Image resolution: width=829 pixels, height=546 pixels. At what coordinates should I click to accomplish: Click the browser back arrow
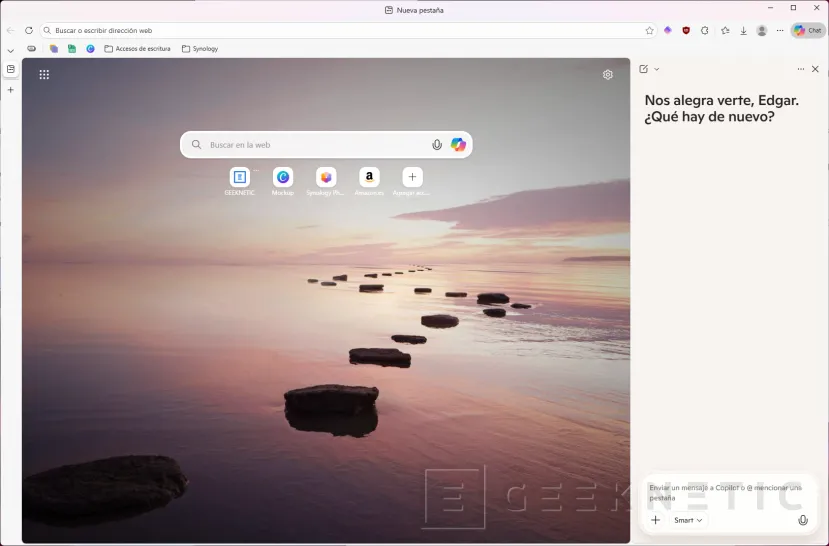(11, 31)
